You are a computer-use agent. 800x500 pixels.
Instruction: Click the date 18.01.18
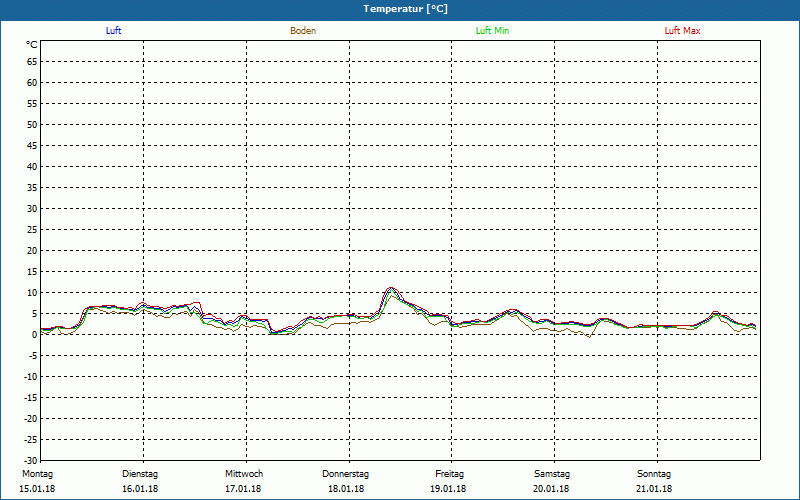pos(346,489)
